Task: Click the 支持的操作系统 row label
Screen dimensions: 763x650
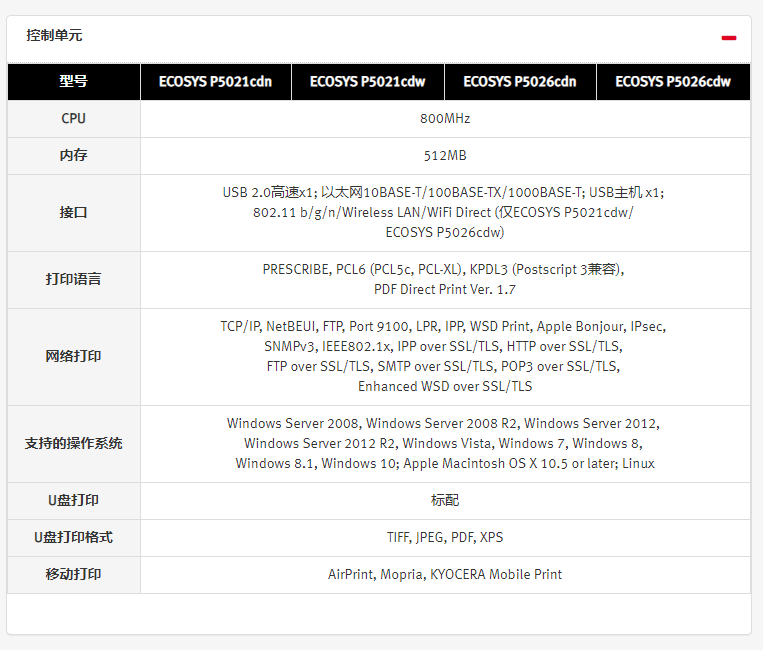Action: coord(73,443)
